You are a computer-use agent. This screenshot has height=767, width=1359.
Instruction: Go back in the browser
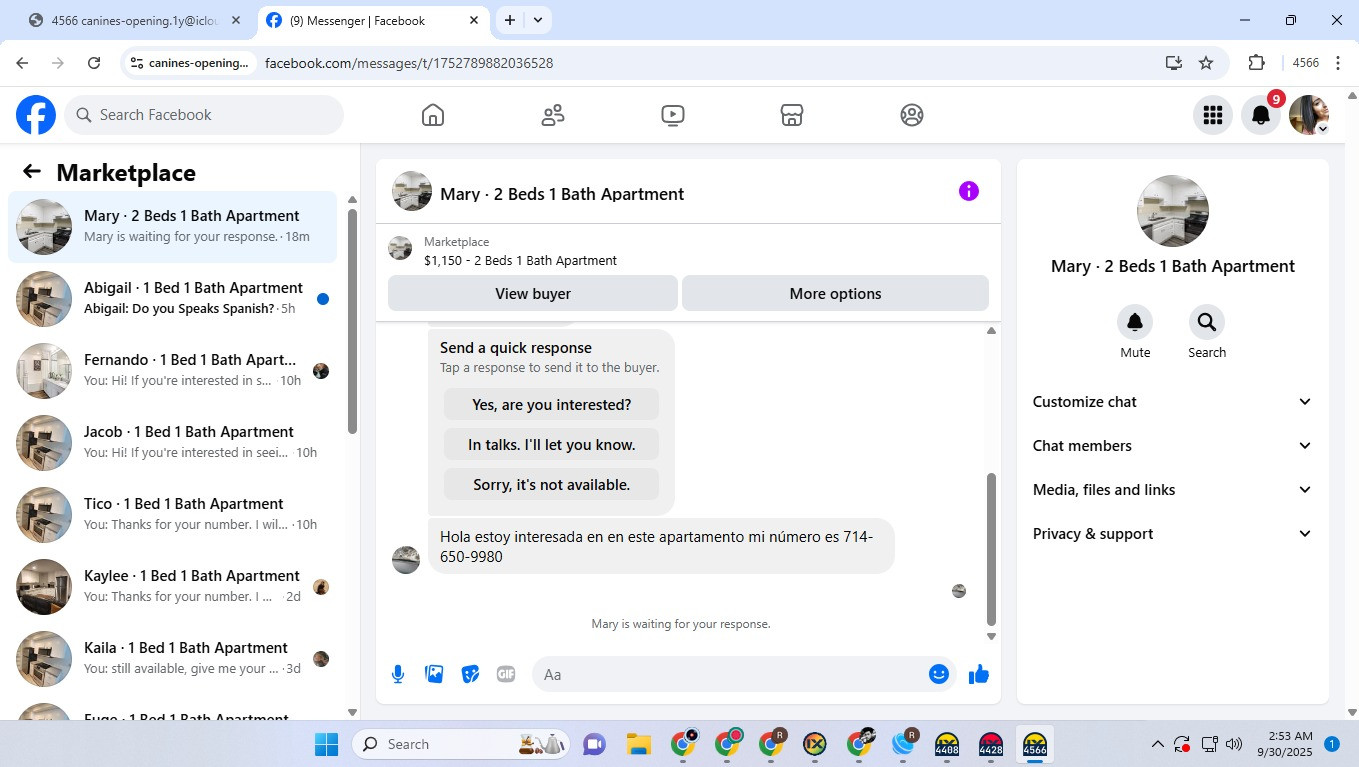coord(22,63)
